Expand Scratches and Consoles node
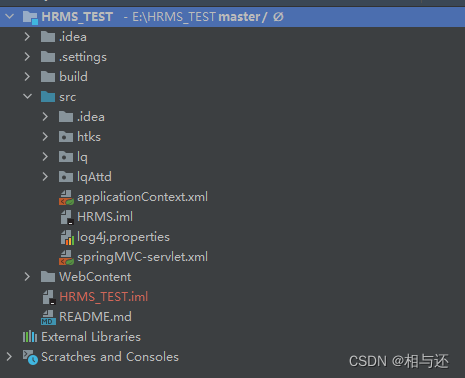Viewport: 465px width, 378px height. point(9,357)
